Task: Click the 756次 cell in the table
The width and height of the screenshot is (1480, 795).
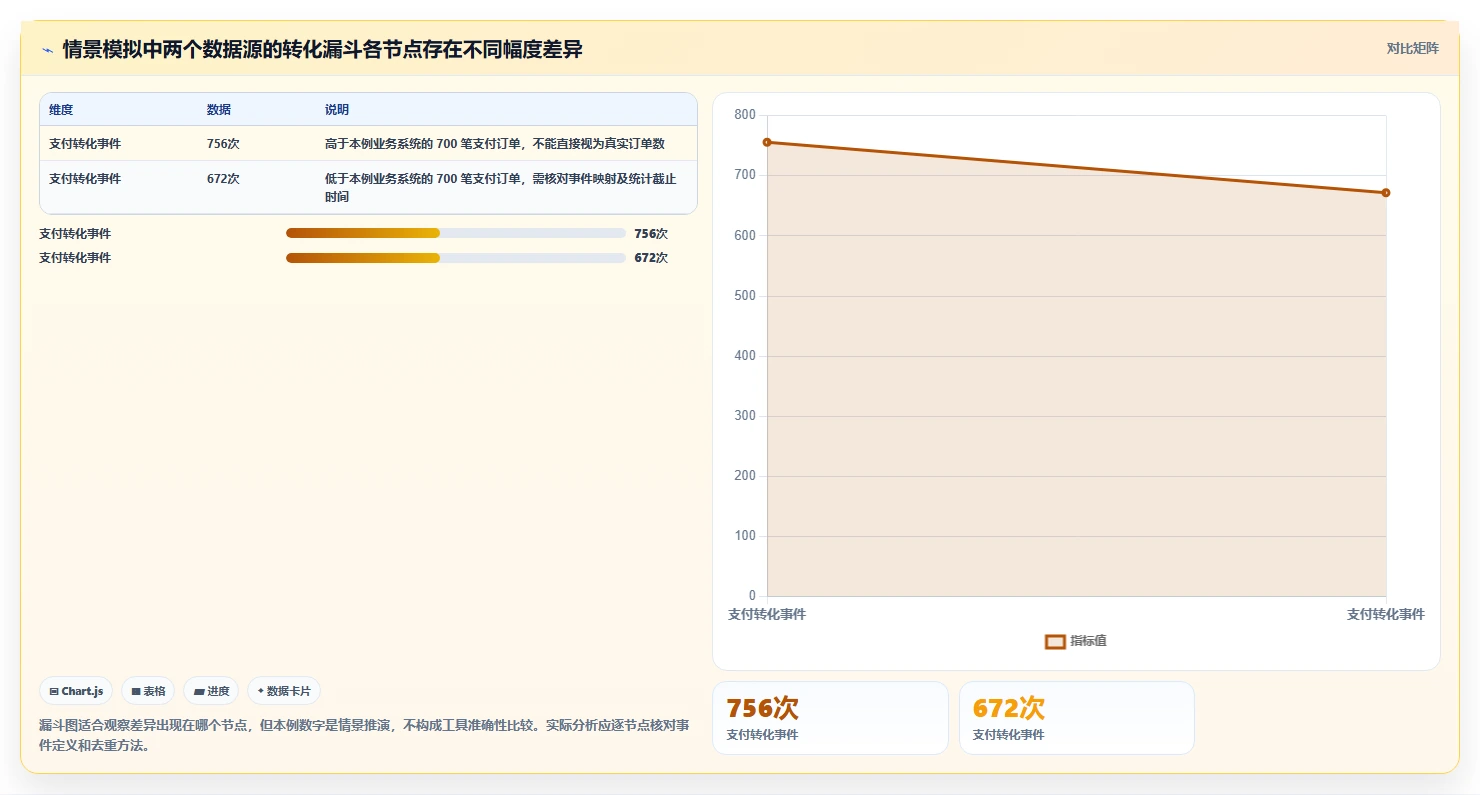Action: (x=223, y=143)
